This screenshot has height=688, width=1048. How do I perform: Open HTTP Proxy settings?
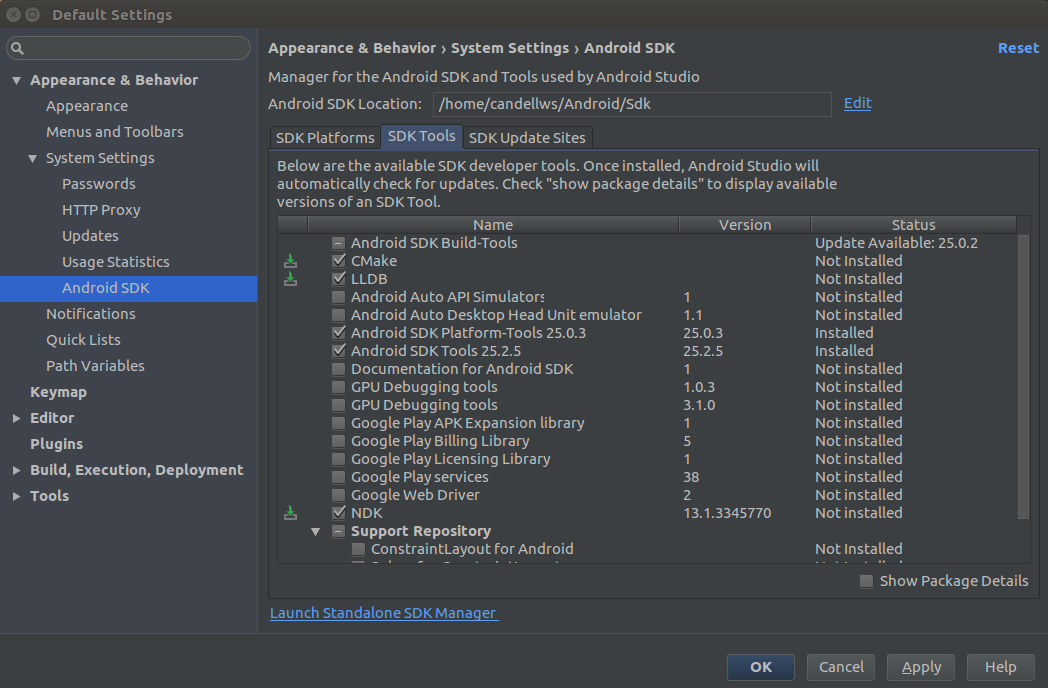pyautogui.click(x=101, y=210)
